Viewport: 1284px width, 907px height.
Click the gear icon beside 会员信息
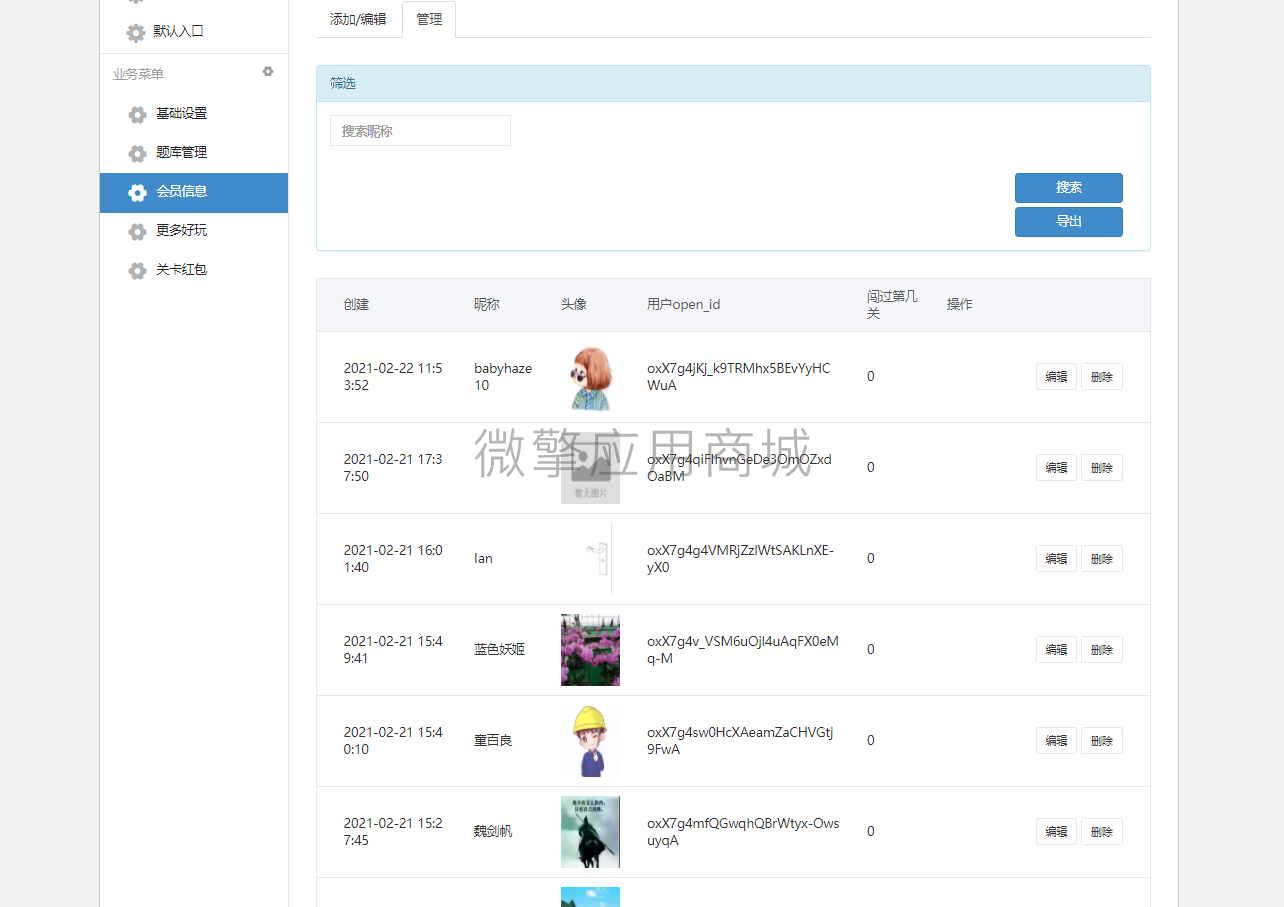[x=137, y=192]
